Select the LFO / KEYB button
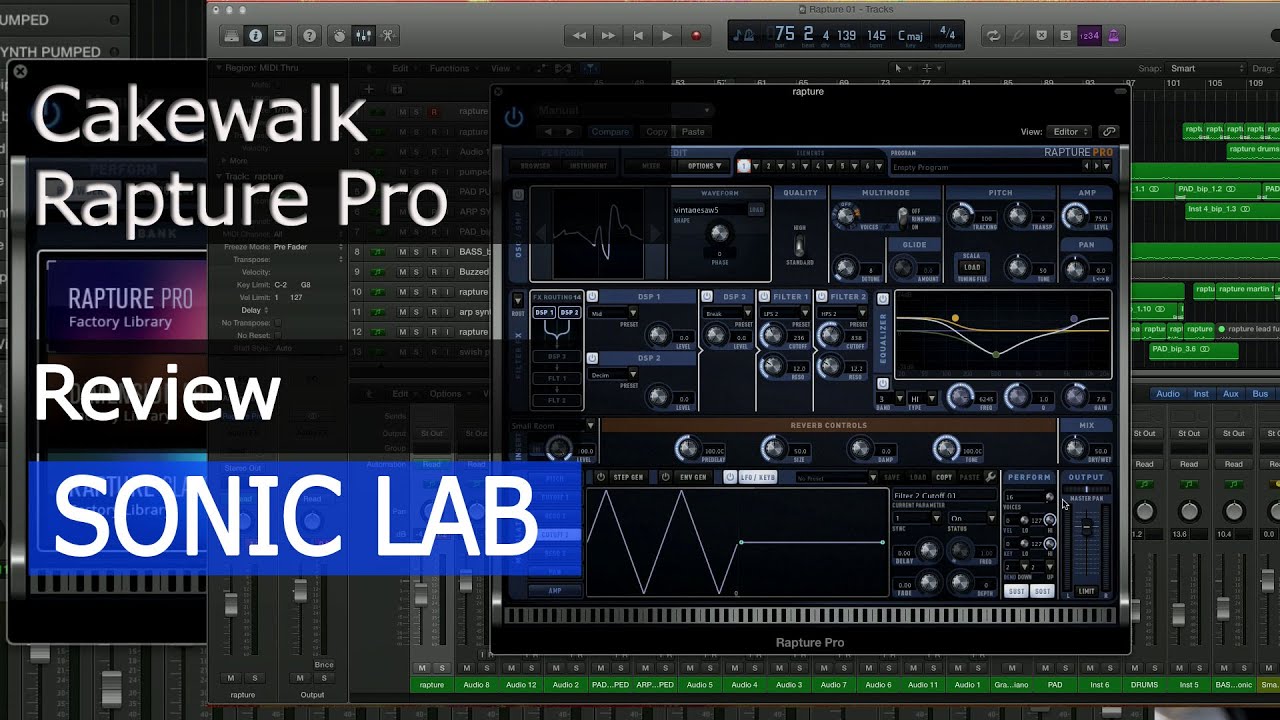Viewport: 1280px width, 720px height. click(757, 477)
